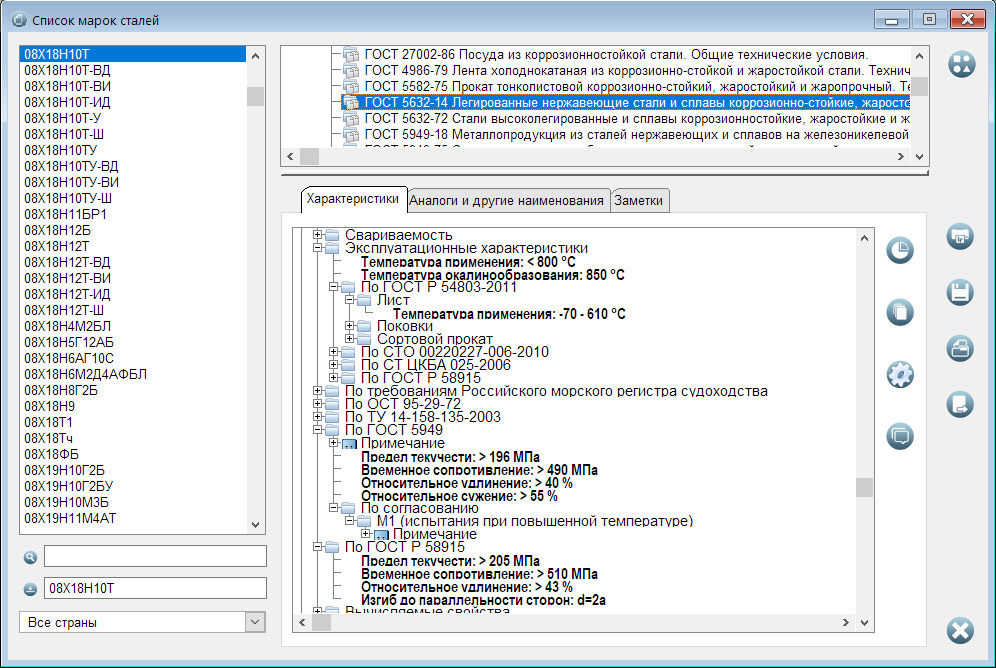996x668 pixels.
Task: Open the Все страны country dropdown
Action: pos(255,622)
